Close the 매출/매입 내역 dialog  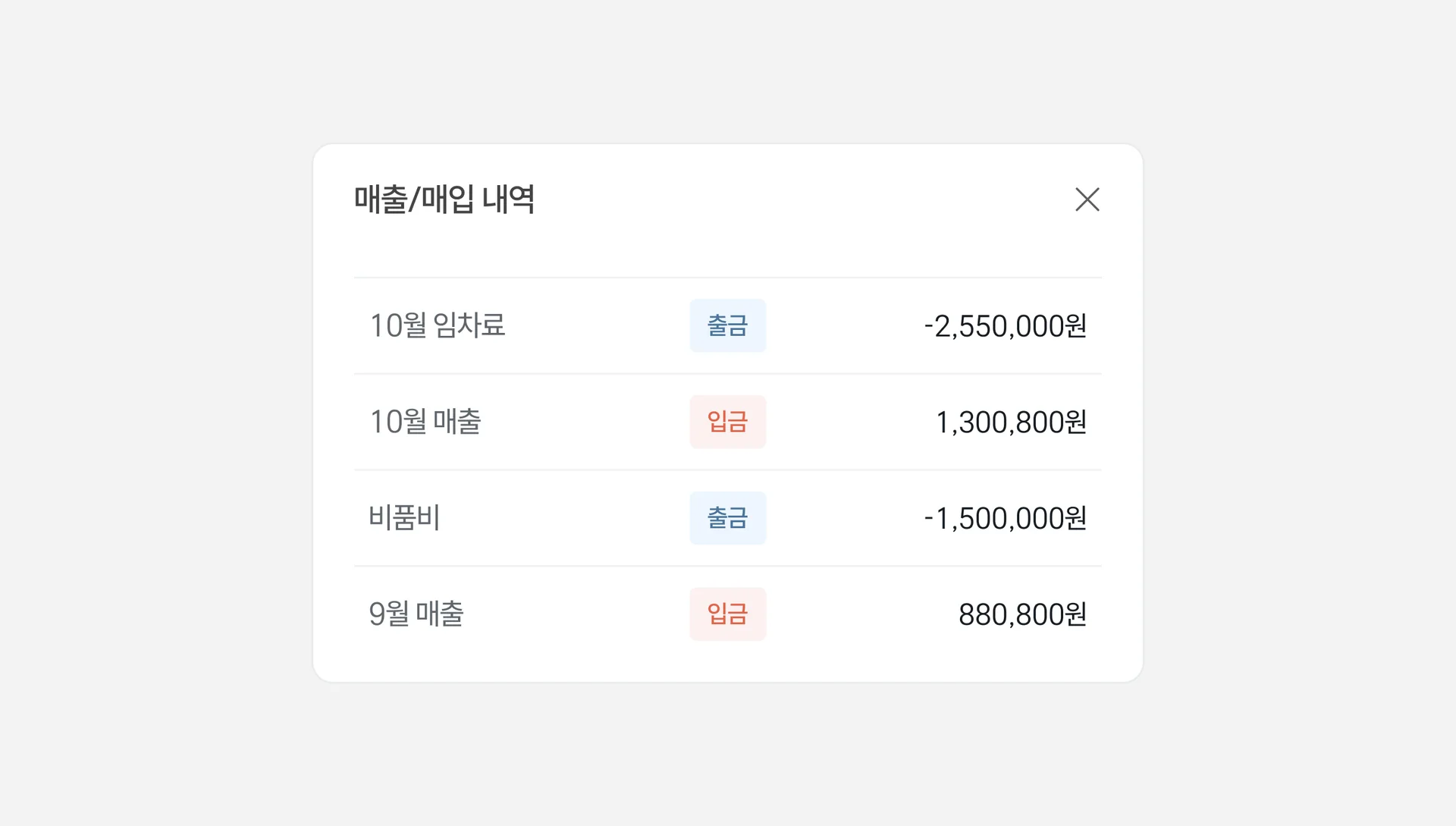tap(1087, 199)
